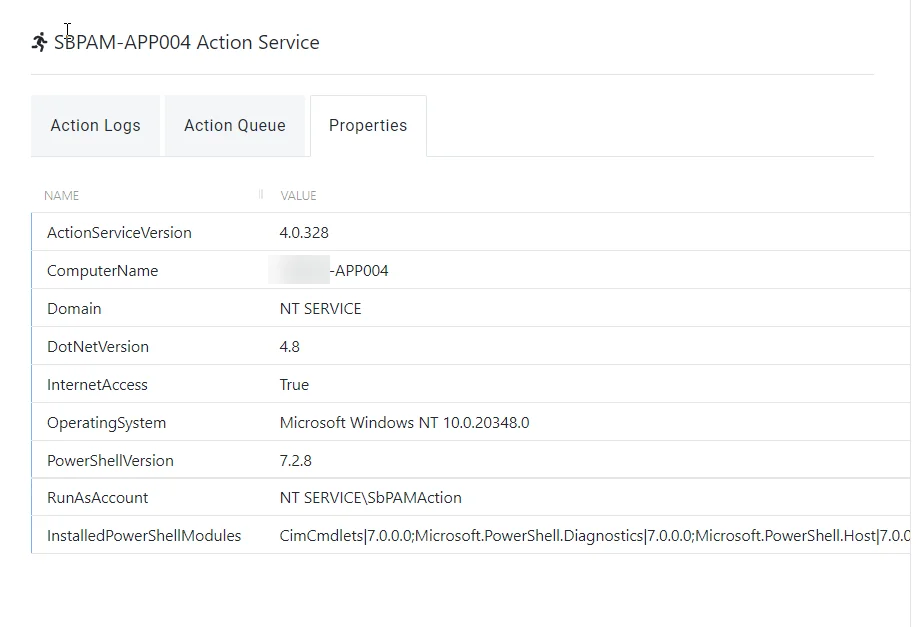Click the NT SERVICE\SbPAMAction value

tap(370, 497)
